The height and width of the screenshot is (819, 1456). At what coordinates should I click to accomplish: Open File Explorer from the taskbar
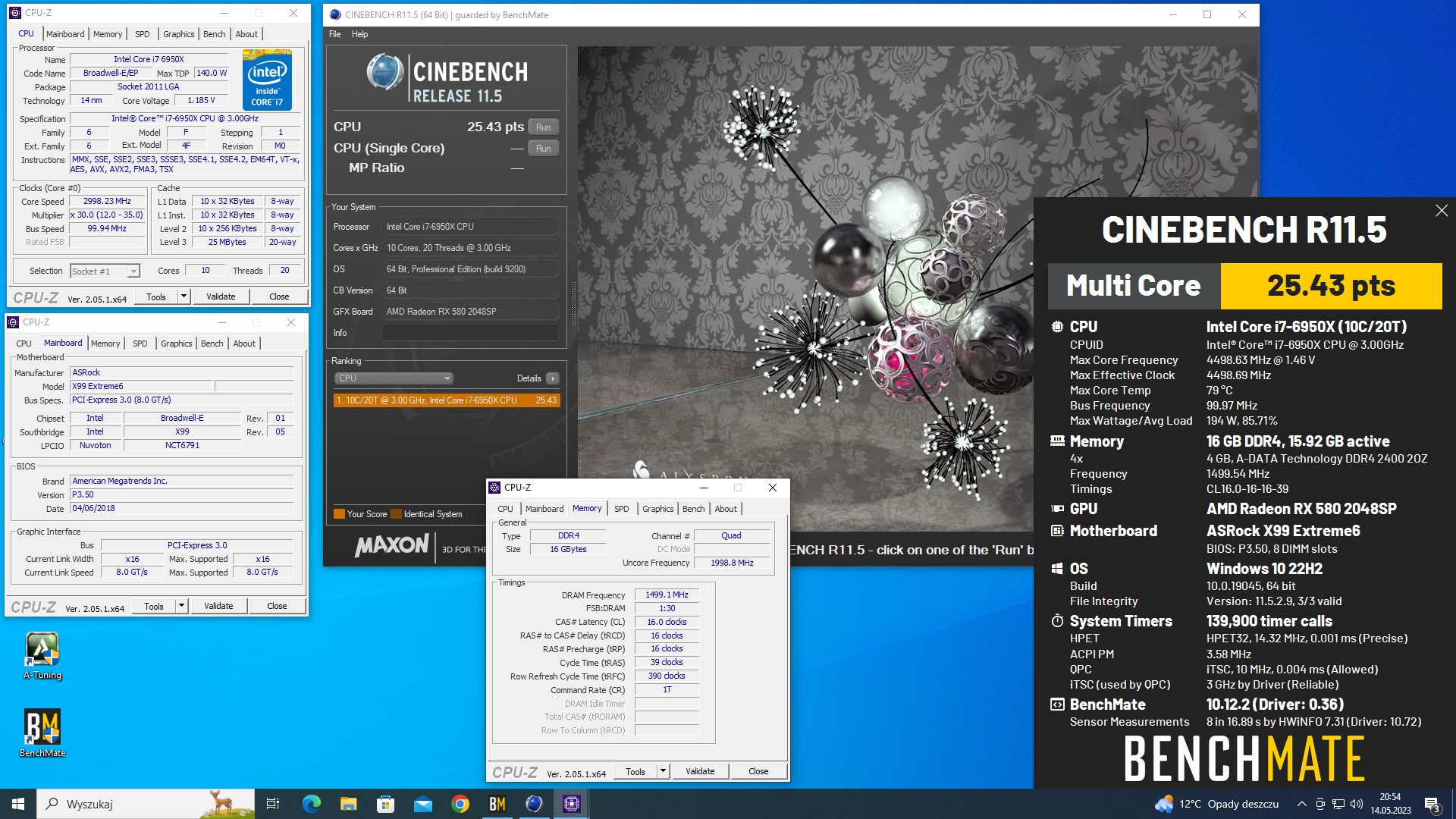[x=348, y=804]
